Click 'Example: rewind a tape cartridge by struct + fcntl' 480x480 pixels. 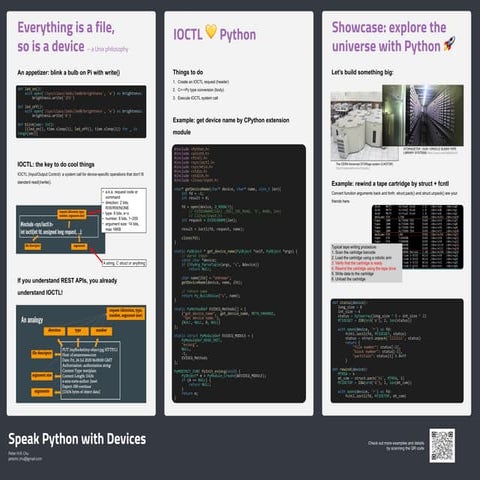[x=390, y=184]
